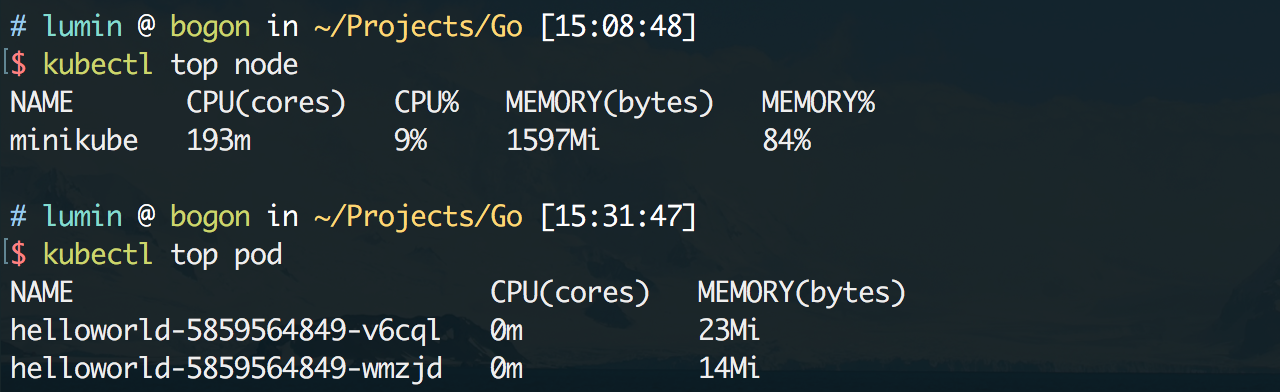Select the minikube node name
The width and height of the screenshot is (1280, 392).
(x=74, y=141)
